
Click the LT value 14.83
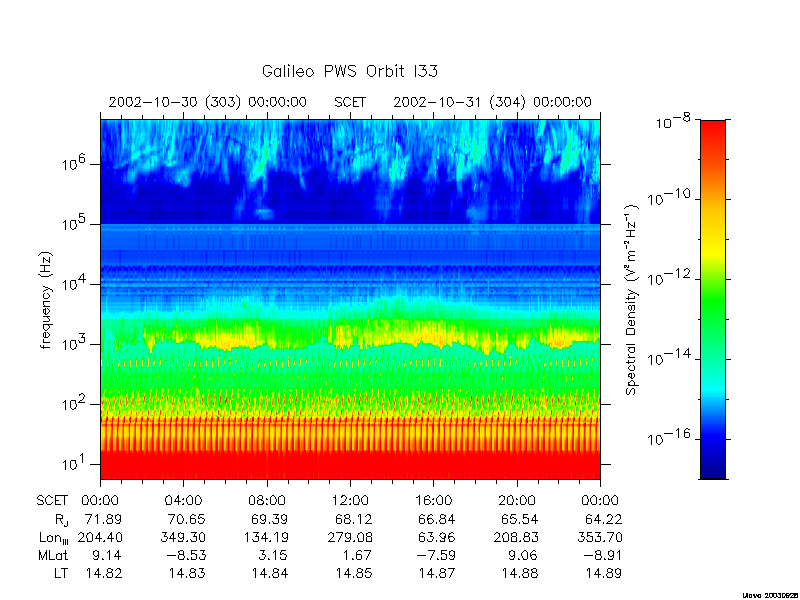tap(187, 573)
